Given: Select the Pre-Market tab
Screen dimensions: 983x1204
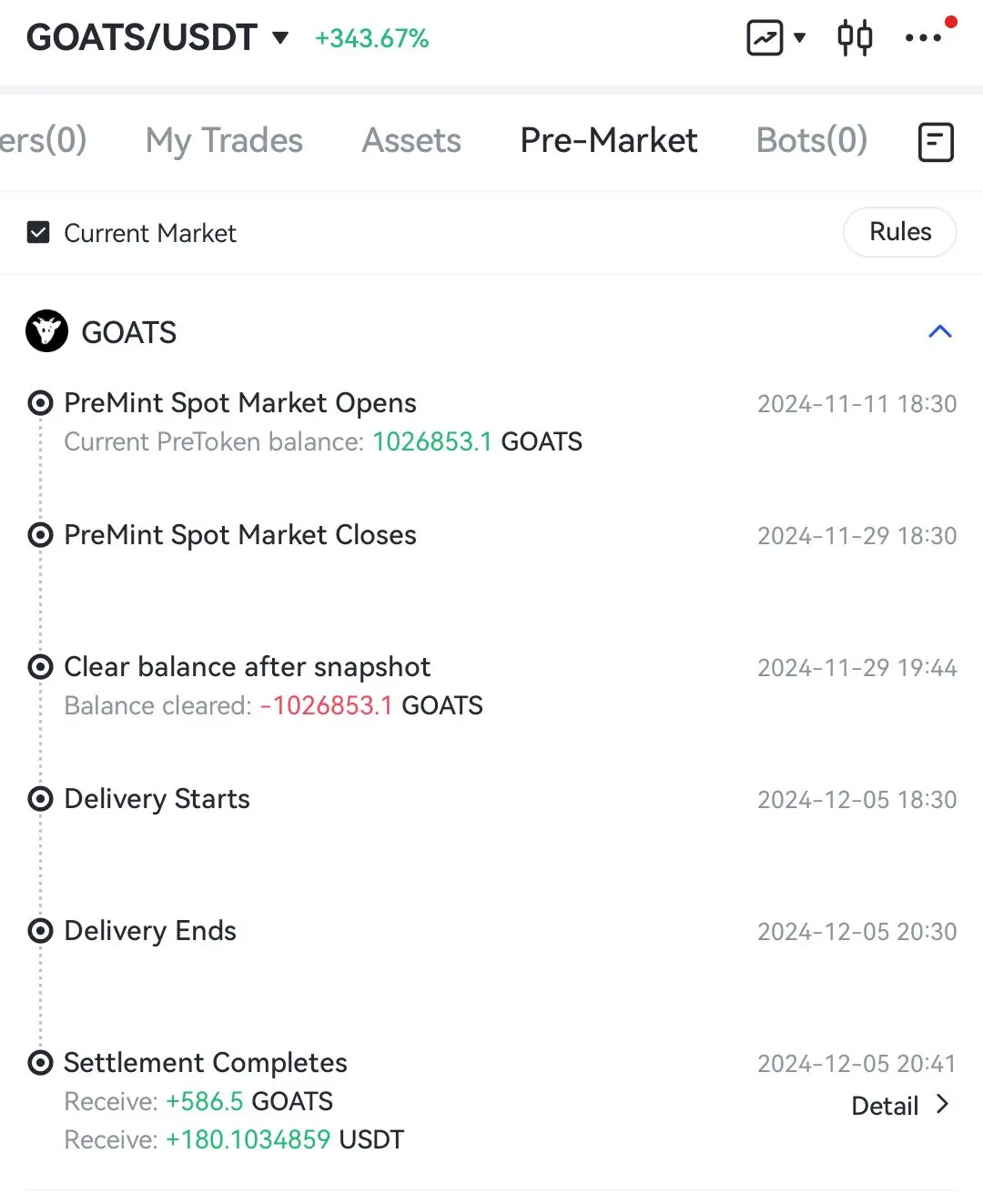Looking at the screenshot, I should [x=608, y=140].
